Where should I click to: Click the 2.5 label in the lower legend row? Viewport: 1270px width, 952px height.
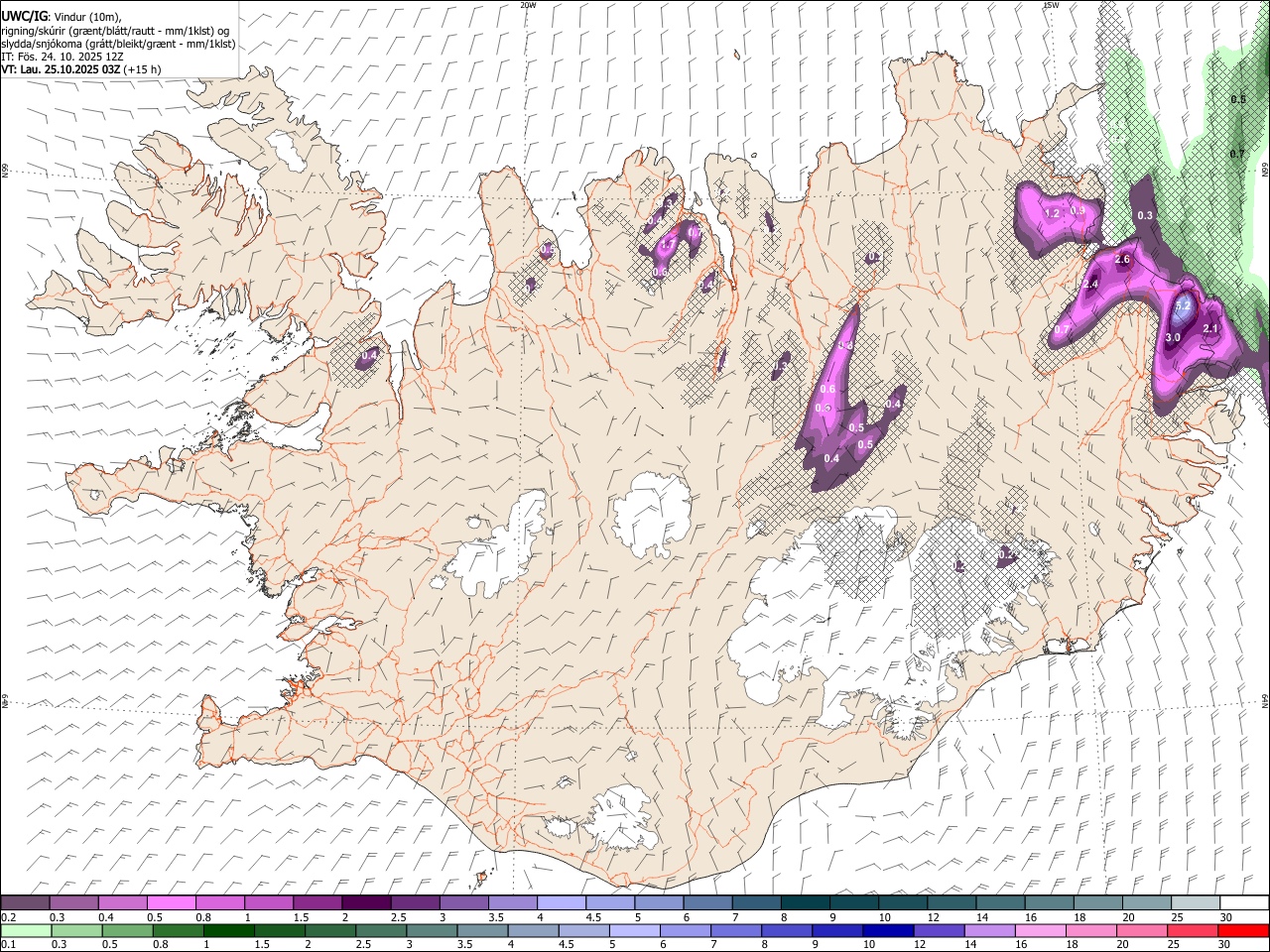[x=363, y=945]
